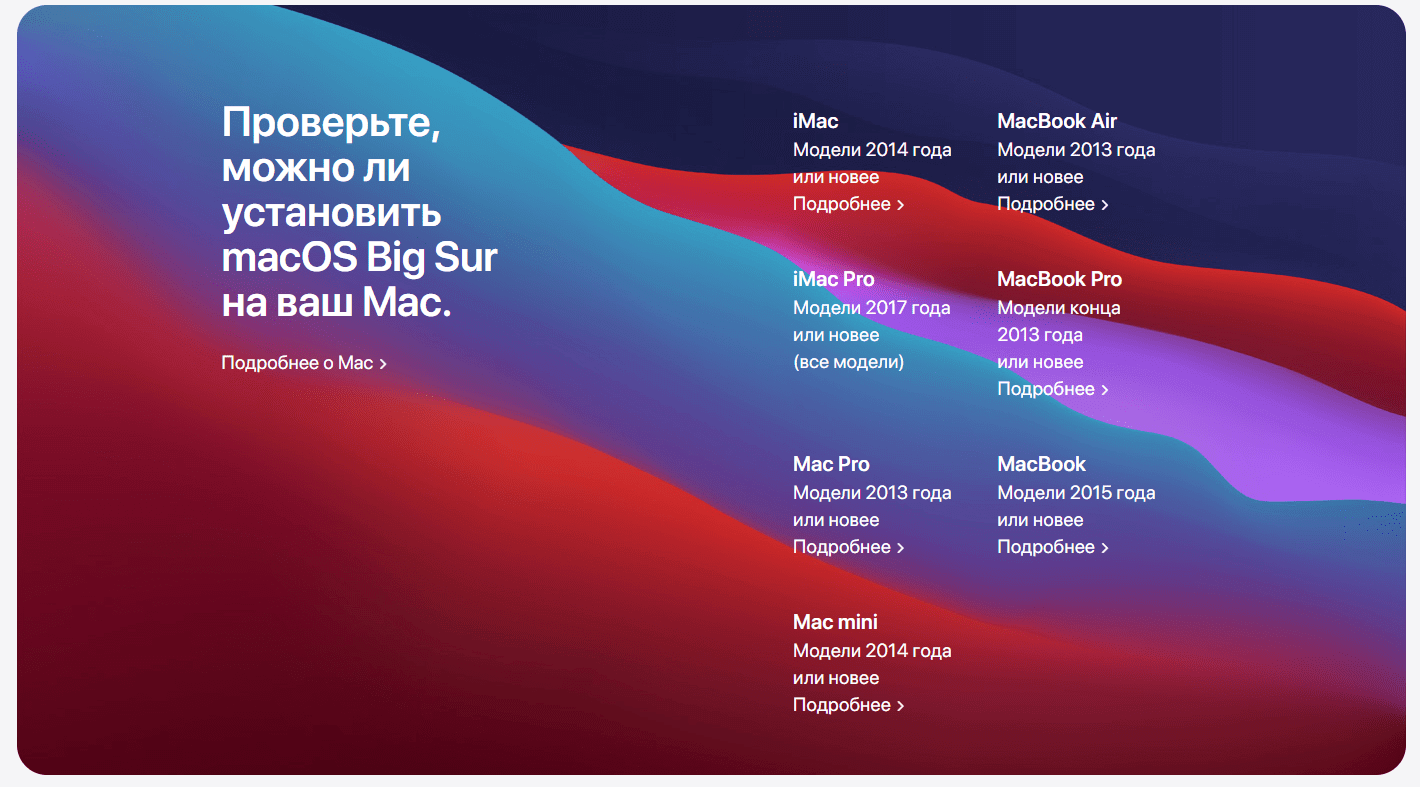Click the 'MacBook Air' heading
Screen dimensions: 1420x787
pos(1057,121)
